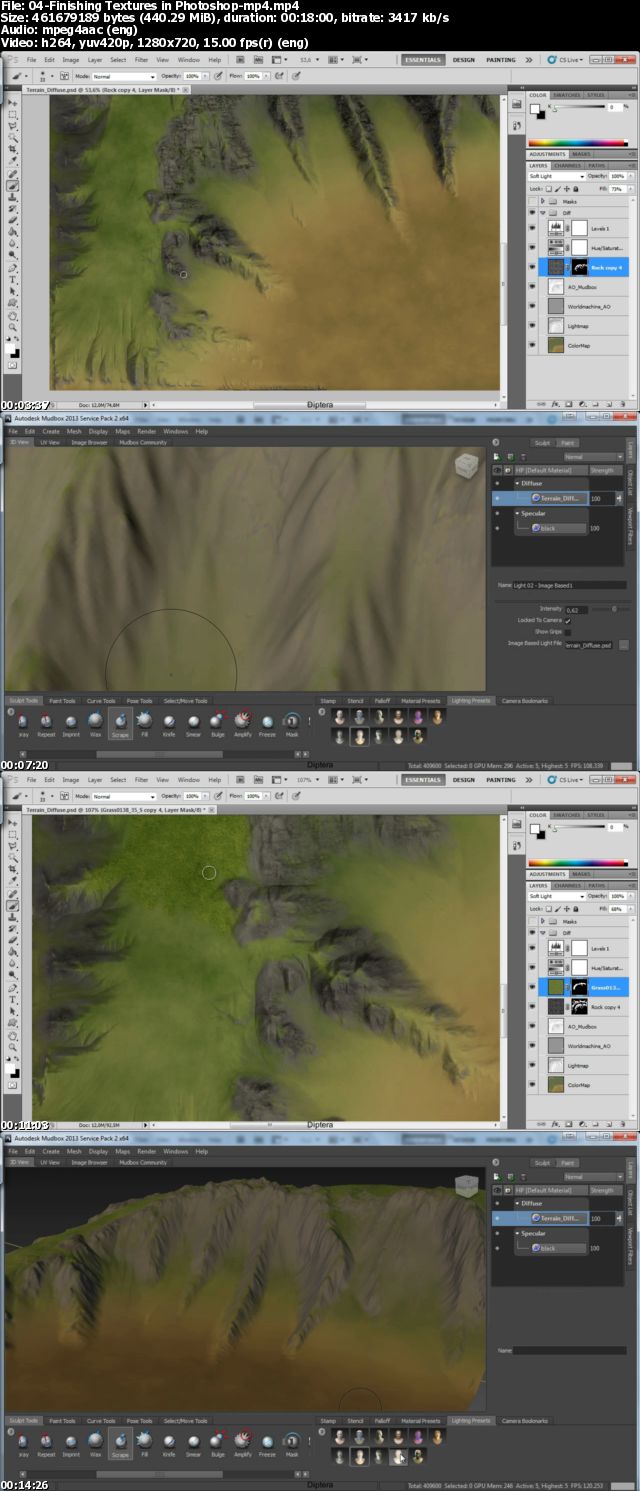Toggle Show Gripe checkbox in 00:07:20 Mudbox
Image resolution: width=640 pixels, height=1491 pixels.
568,632
